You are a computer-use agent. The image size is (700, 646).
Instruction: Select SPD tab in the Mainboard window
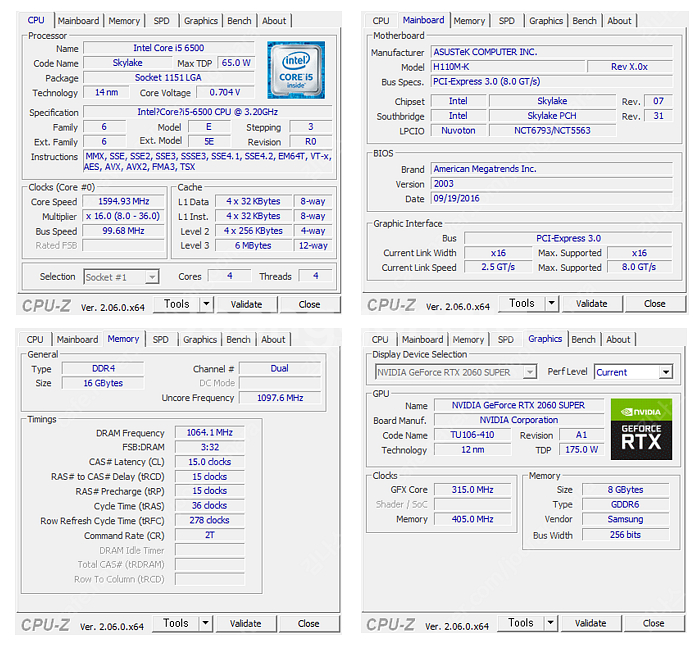coord(507,21)
